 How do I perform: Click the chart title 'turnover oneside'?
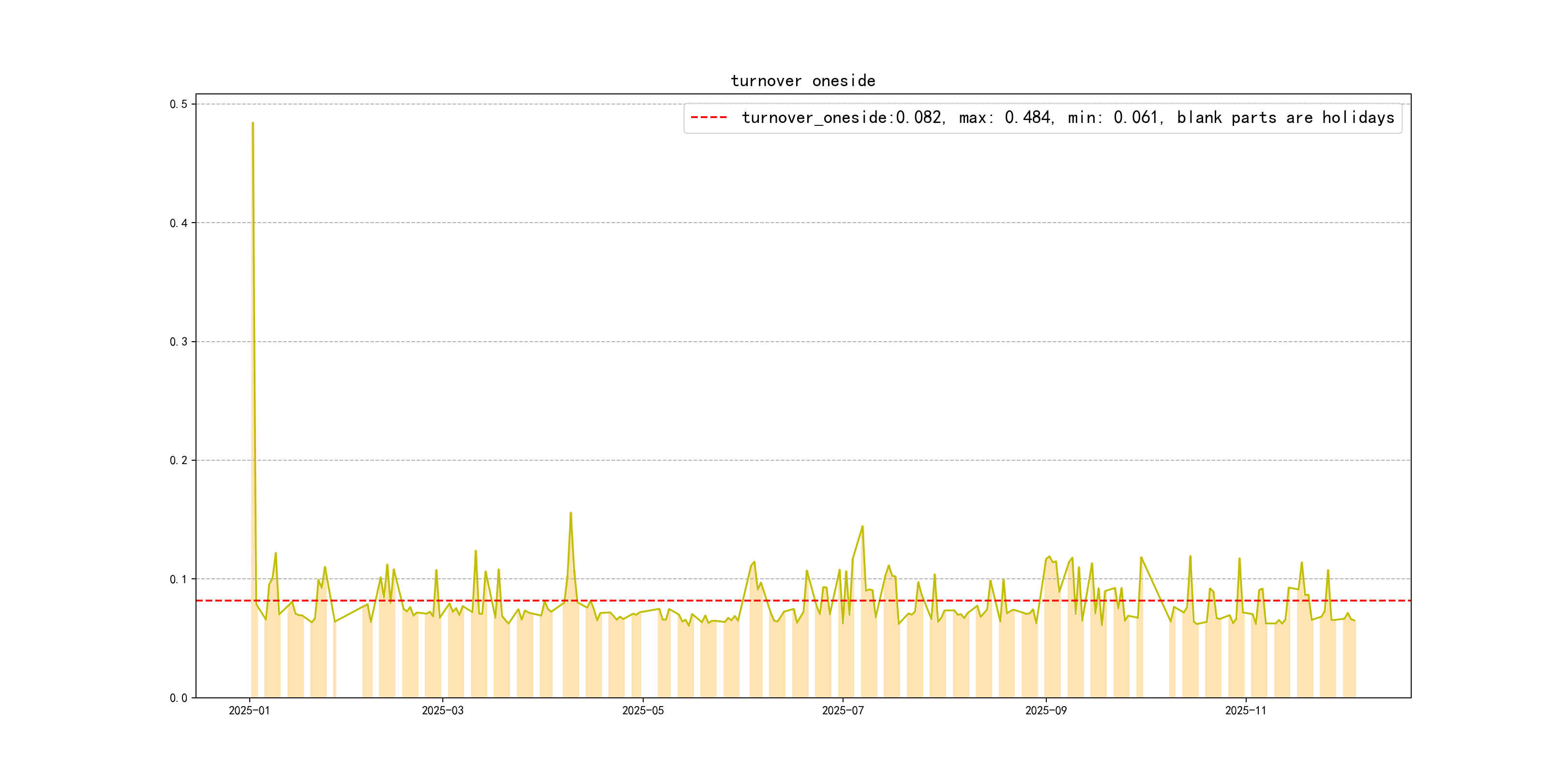(802, 81)
